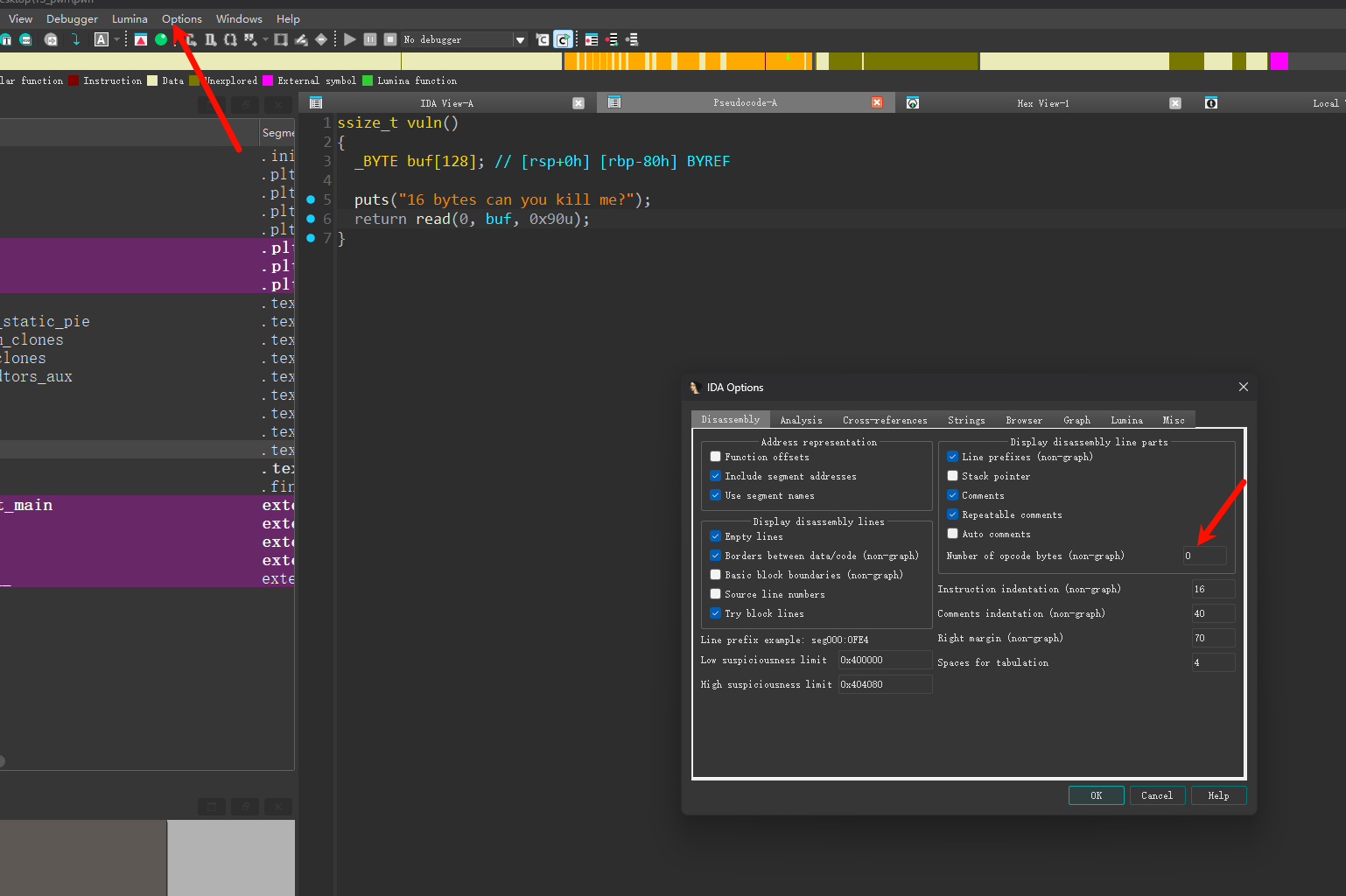Screen dimensions: 1346x896
Task: Click the breakpoint list icon in toolbar
Action: (x=592, y=39)
